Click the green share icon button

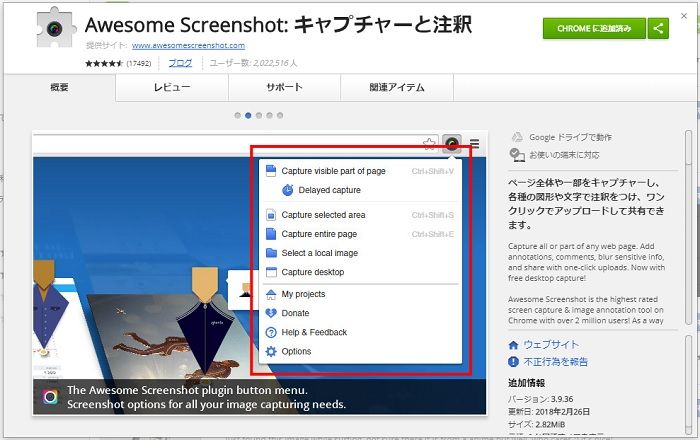tap(659, 29)
